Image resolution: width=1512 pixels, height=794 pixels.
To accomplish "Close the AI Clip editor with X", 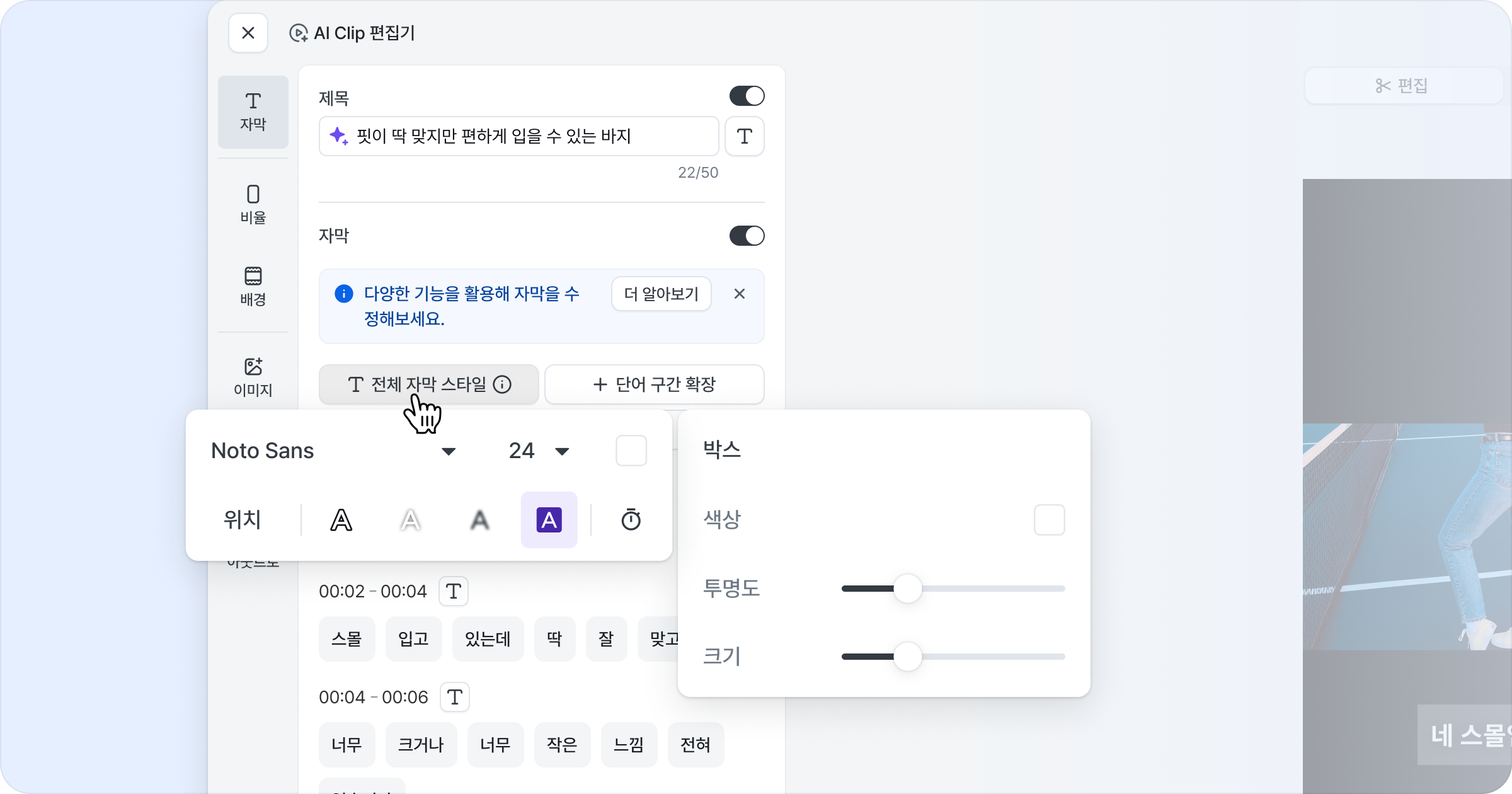I will [x=248, y=33].
